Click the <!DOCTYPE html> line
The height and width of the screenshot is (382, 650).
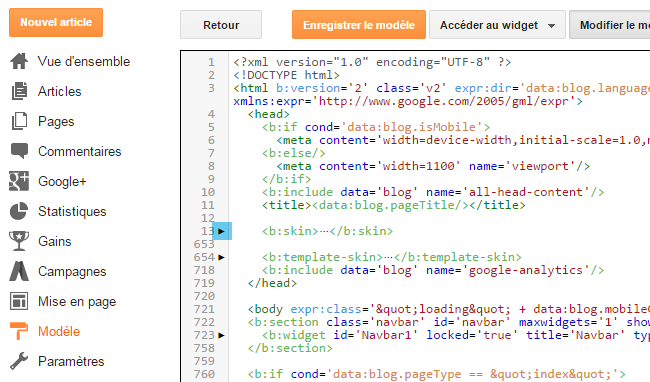pyautogui.click(x=286, y=75)
